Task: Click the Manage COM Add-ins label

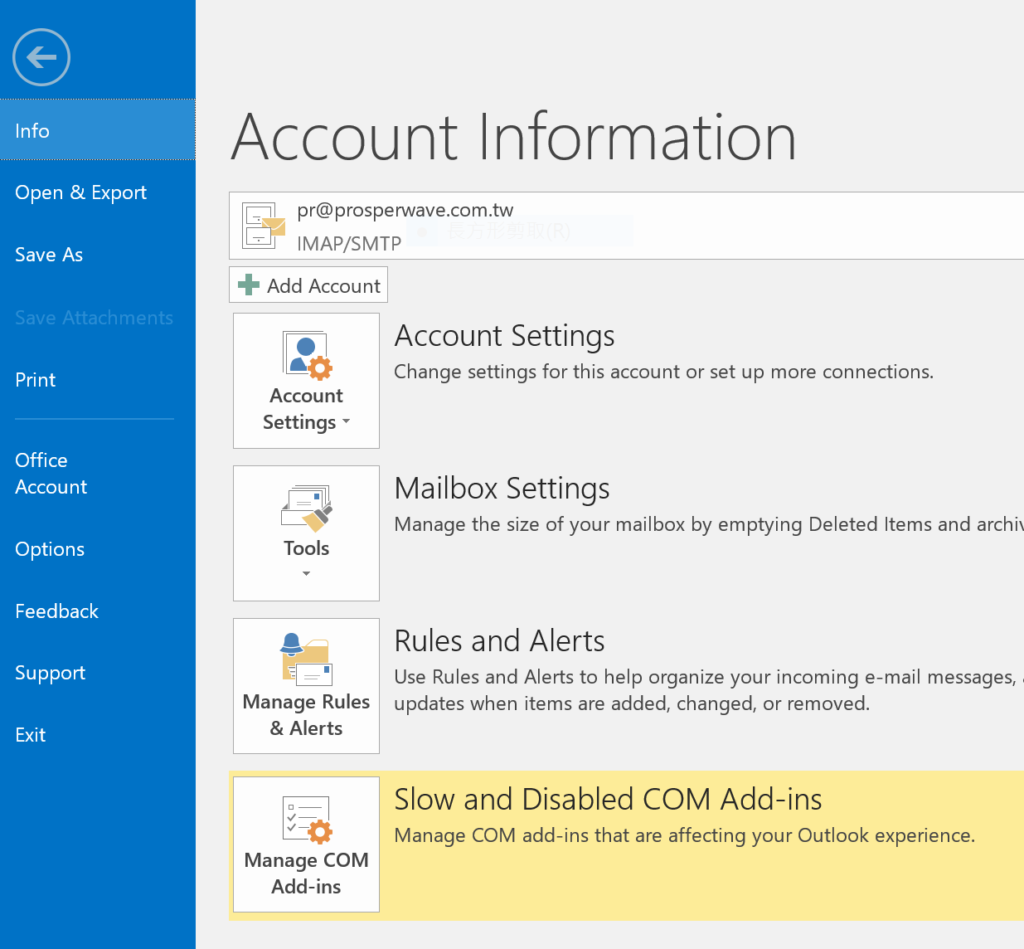Action: [306, 873]
